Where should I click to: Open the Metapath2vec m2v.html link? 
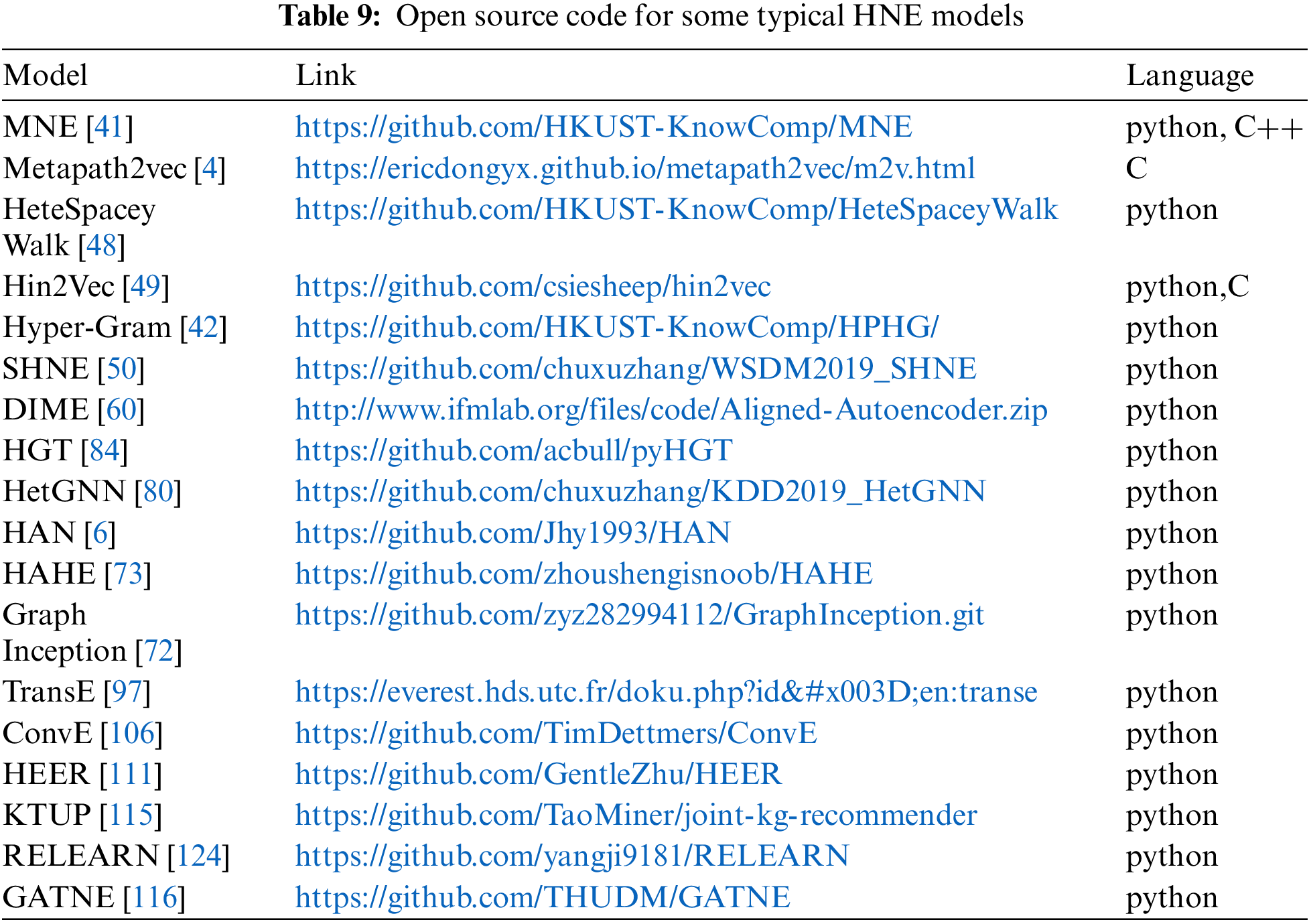(x=634, y=169)
